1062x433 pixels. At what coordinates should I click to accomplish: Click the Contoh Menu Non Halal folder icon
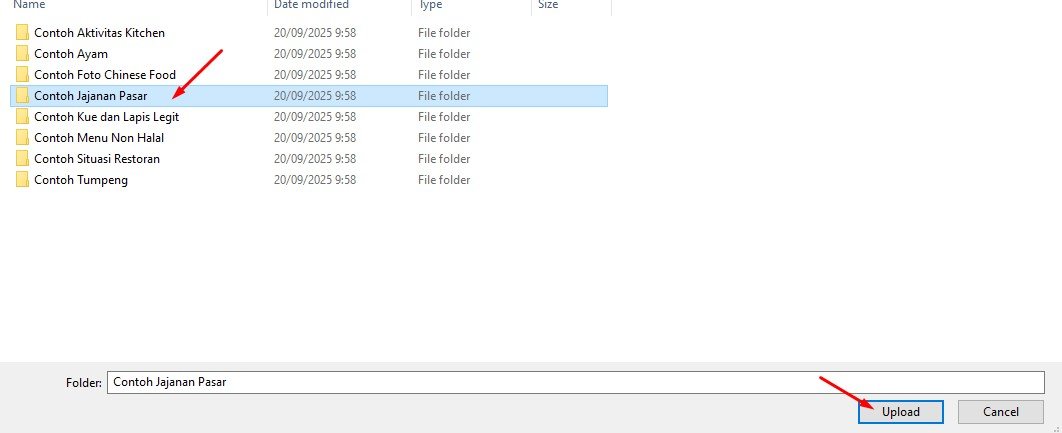click(22, 138)
